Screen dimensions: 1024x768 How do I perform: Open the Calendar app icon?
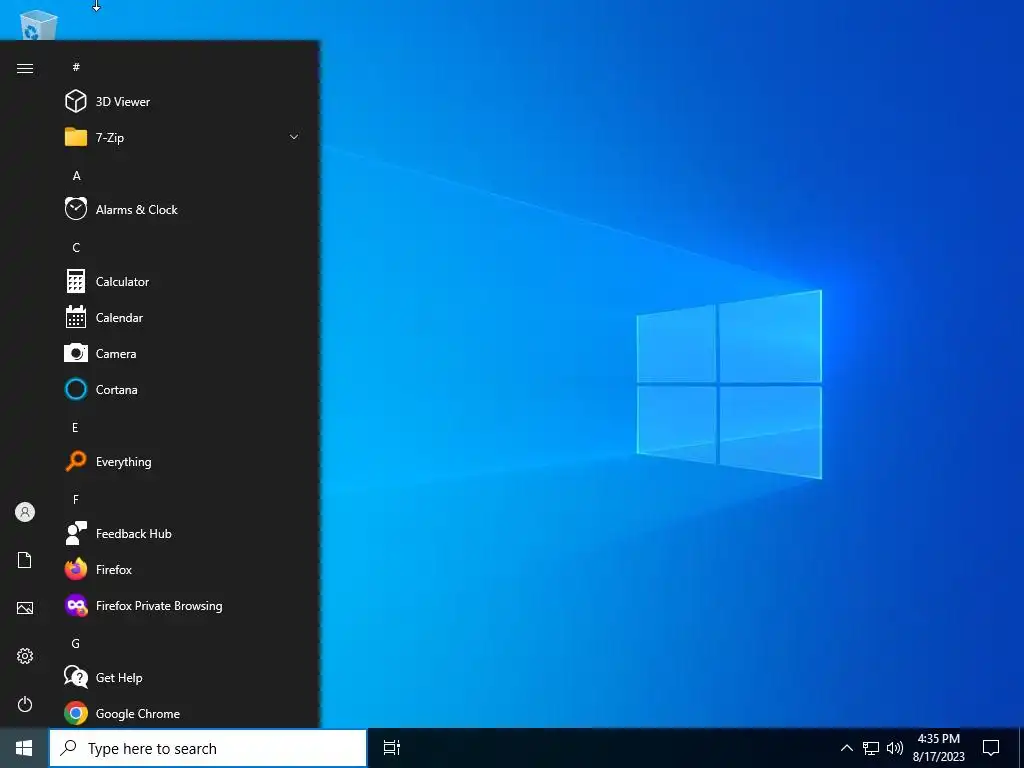click(x=76, y=317)
